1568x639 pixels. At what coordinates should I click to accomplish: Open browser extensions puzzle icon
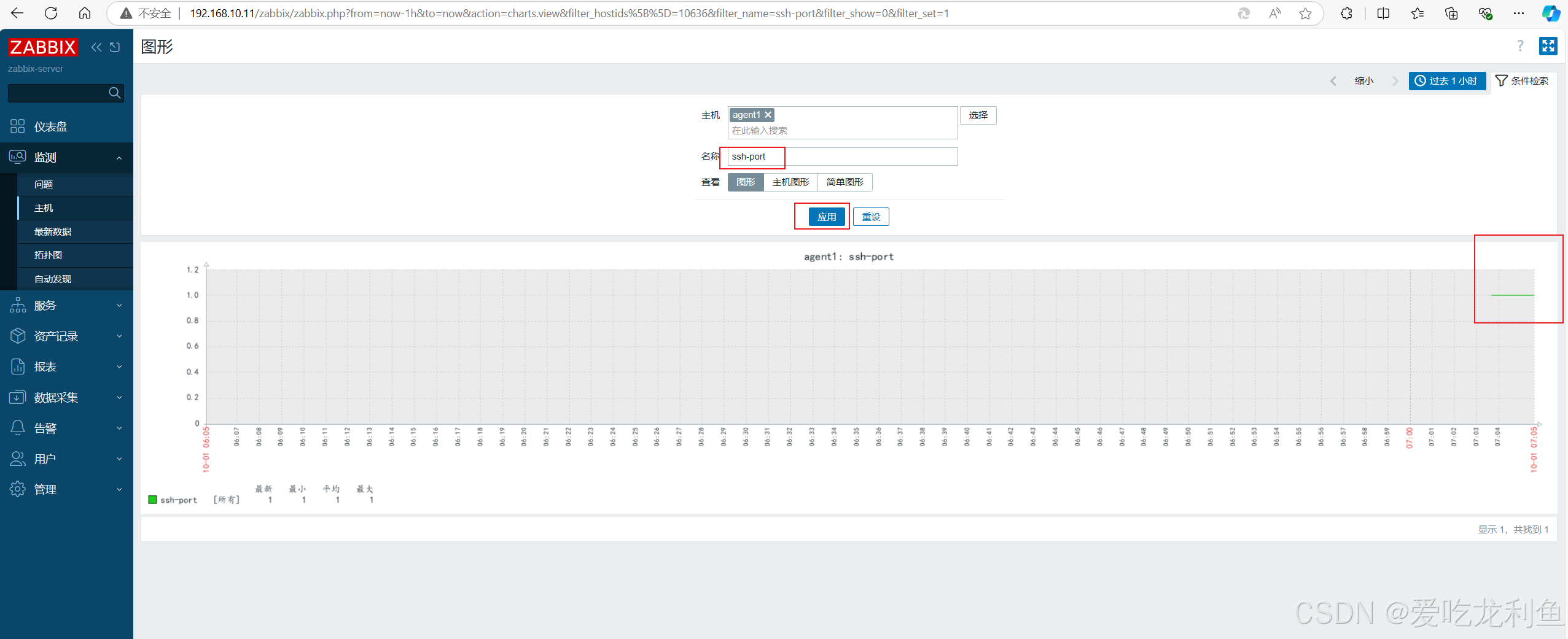tap(1346, 14)
